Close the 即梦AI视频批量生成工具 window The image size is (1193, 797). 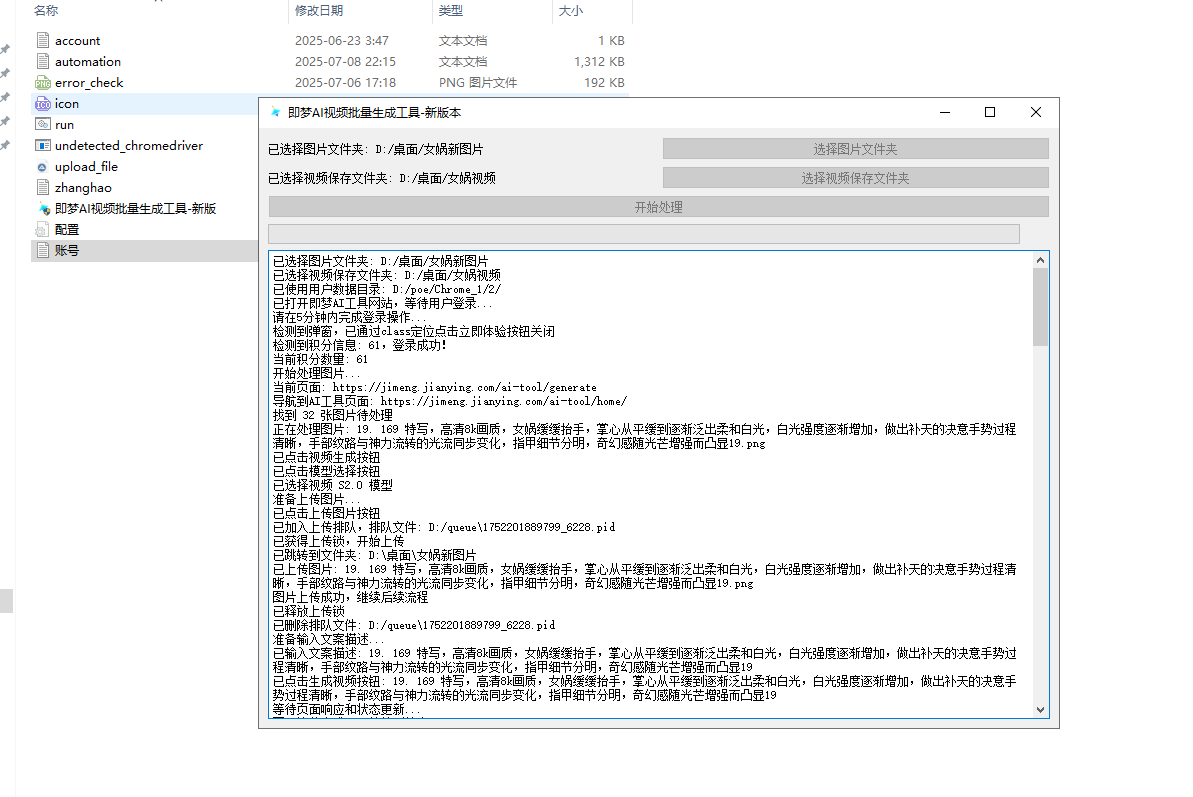point(1036,112)
